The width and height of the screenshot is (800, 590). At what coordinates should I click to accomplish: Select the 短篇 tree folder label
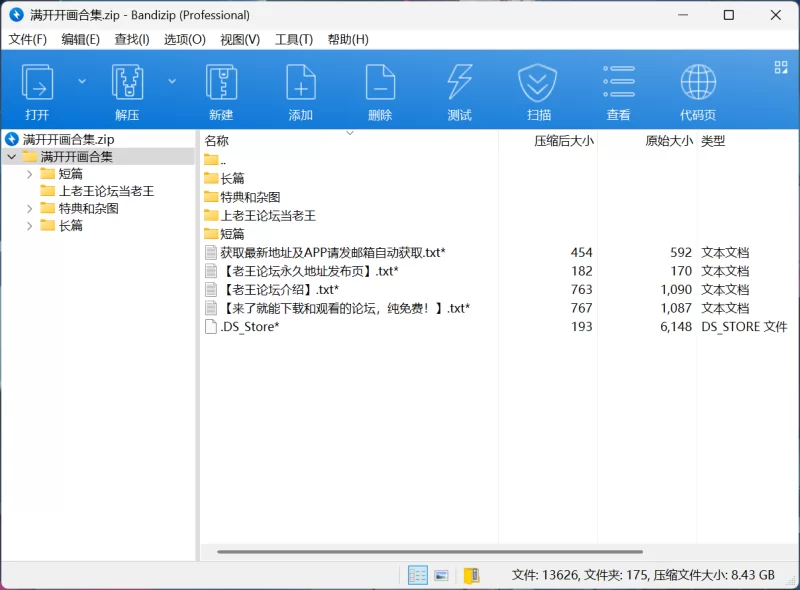(x=70, y=174)
